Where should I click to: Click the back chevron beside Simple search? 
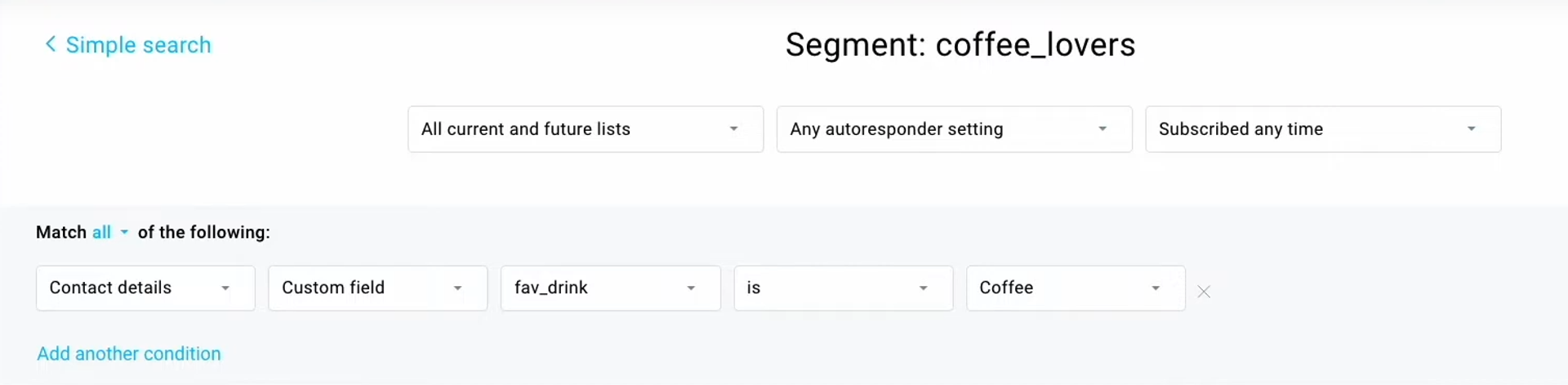click(x=51, y=44)
